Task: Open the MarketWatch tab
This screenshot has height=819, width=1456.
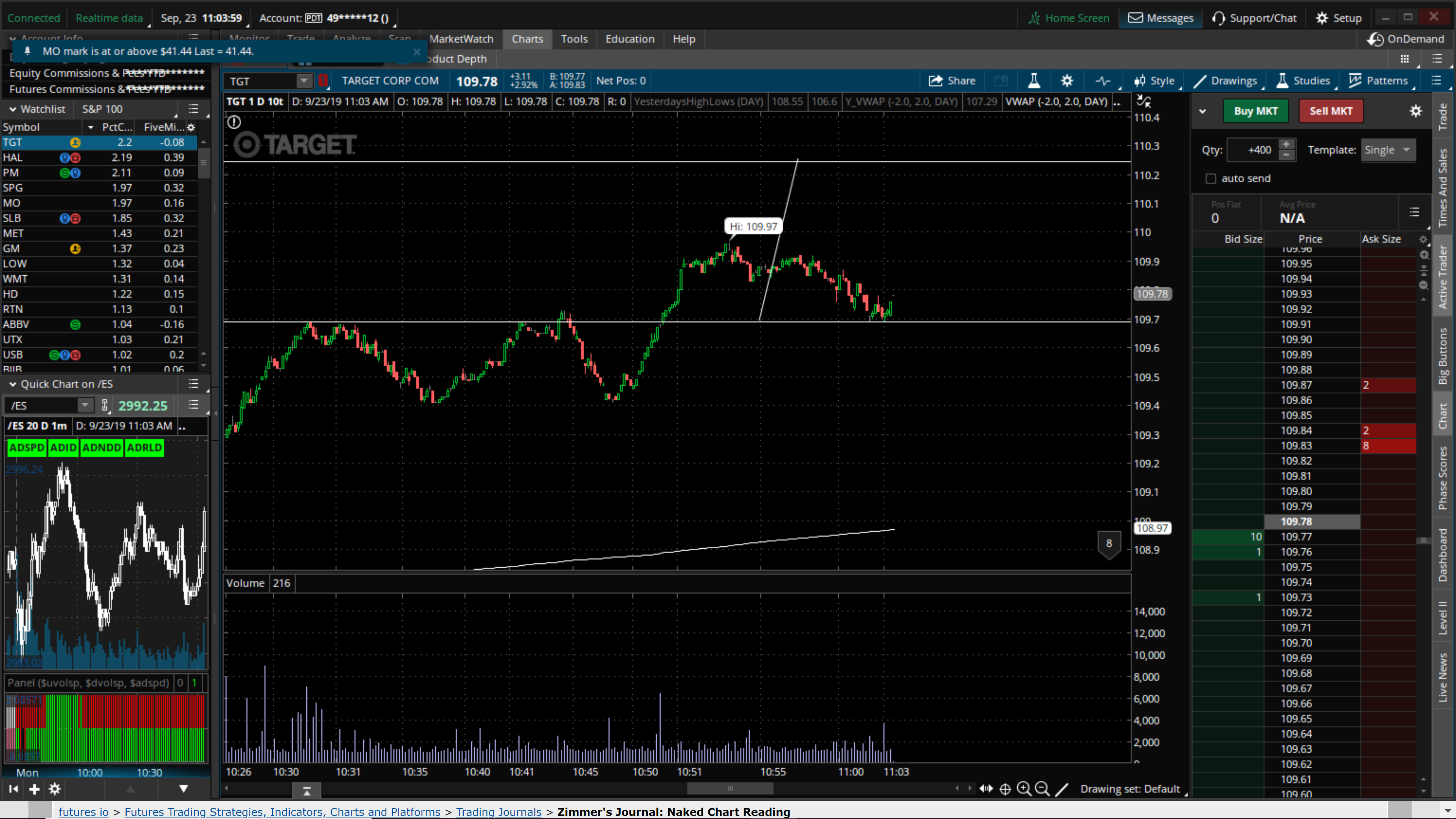Action: 461,39
